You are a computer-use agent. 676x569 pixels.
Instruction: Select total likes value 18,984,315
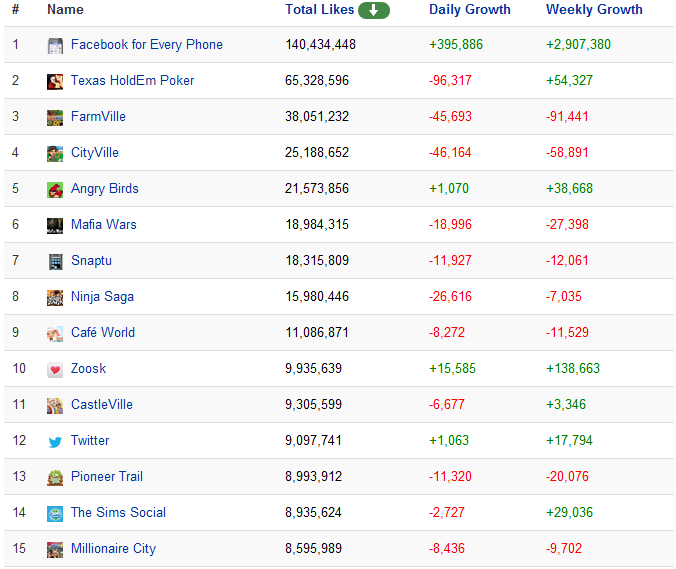pos(317,225)
